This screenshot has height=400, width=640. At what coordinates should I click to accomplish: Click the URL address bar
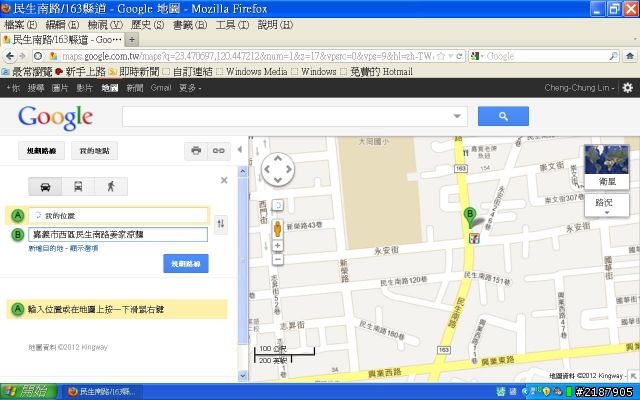(247, 56)
